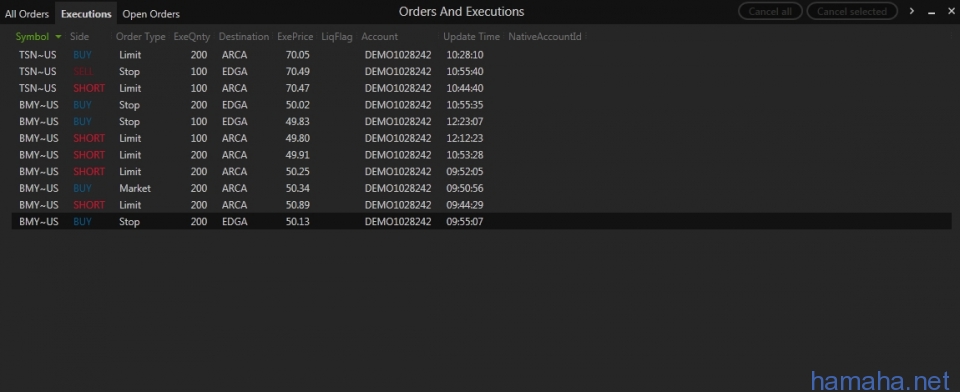Select the TSN~US SHORT limit row
The height and width of the screenshot is (392, 960).
pos(481,88)
